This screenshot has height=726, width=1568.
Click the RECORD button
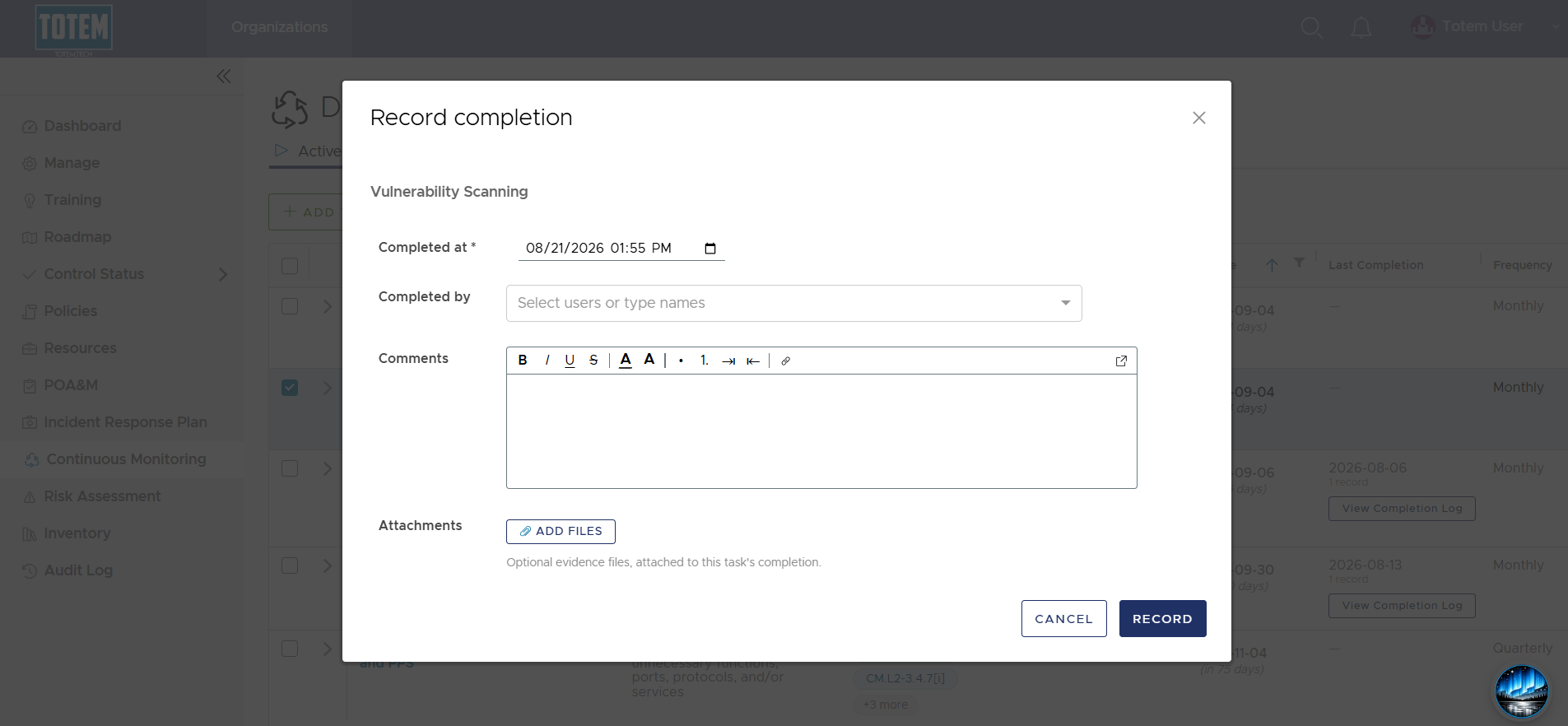tap(1162, 618)
